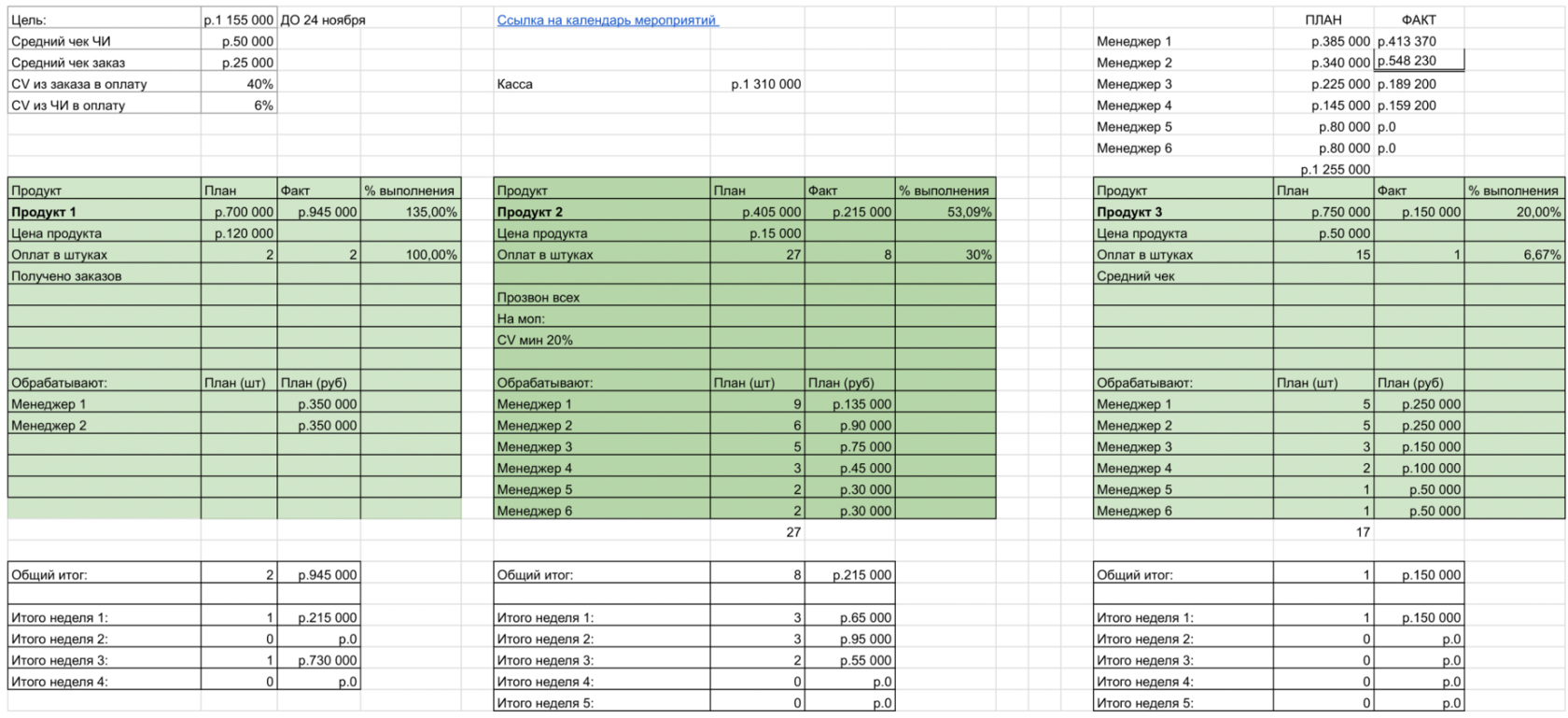The height and width of the screenshot is (718, 1568).
Task: Click Продукт 2 Менеджер 1 plan 'р.135 000'
Action: click(850, 404)
